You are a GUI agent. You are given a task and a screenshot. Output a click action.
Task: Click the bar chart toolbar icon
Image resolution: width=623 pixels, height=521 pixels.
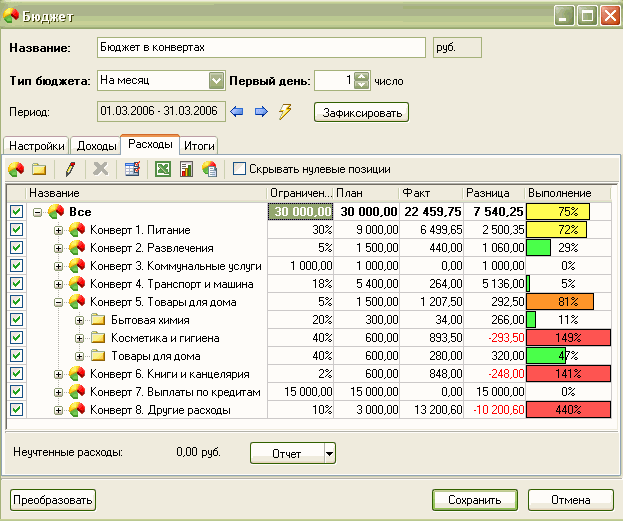(186, 169)
